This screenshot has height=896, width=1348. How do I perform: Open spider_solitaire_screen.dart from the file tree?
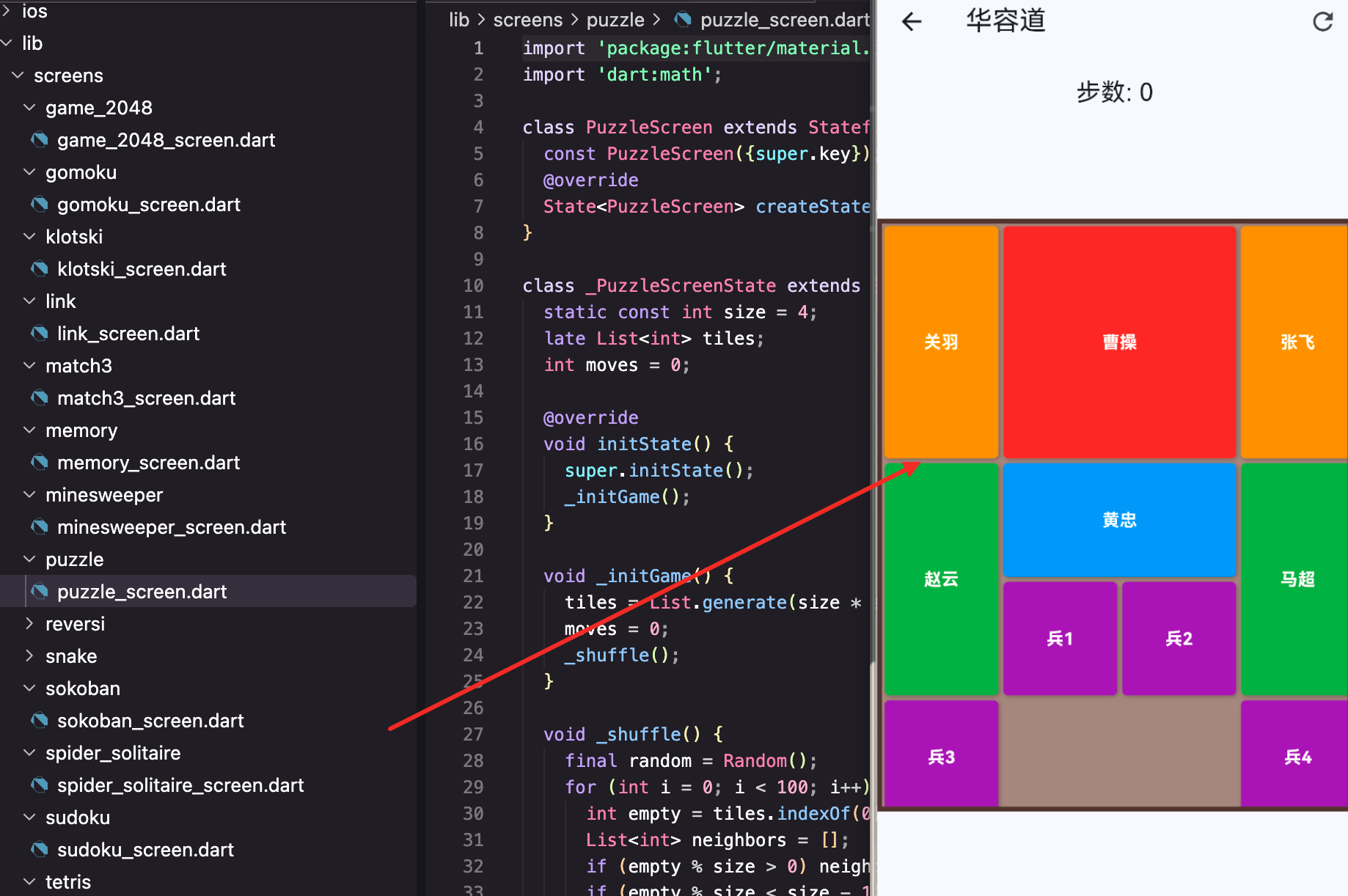[180, 785]
